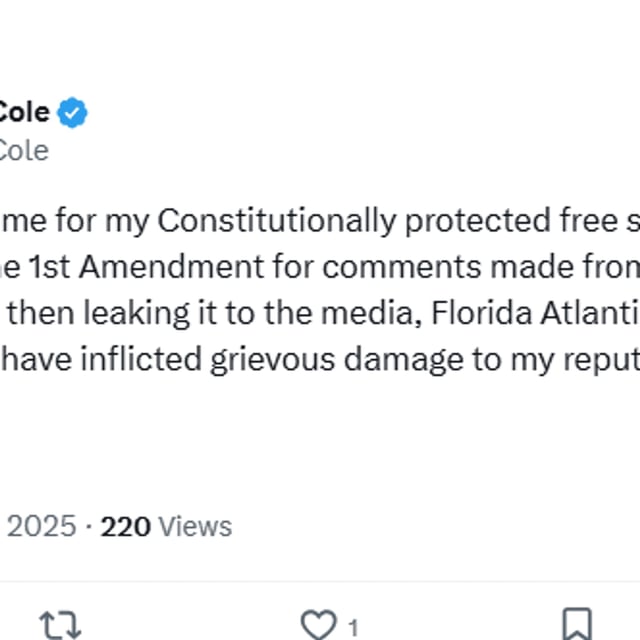640x640 pixels.
Task: Click the gray Cole handle under the name
Action: coord(22,150)
